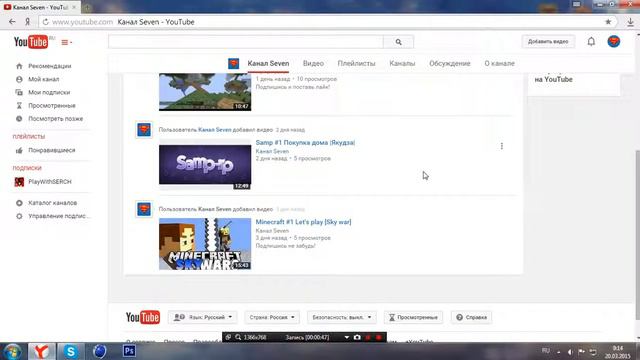Image resolution: width=640 pixels, height=360 pixels.
Task: Reload the page with refresh icon
Action: [46, 22]
